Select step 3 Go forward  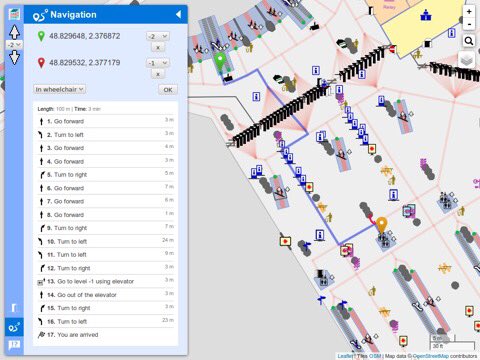click(x=106, y=148)
